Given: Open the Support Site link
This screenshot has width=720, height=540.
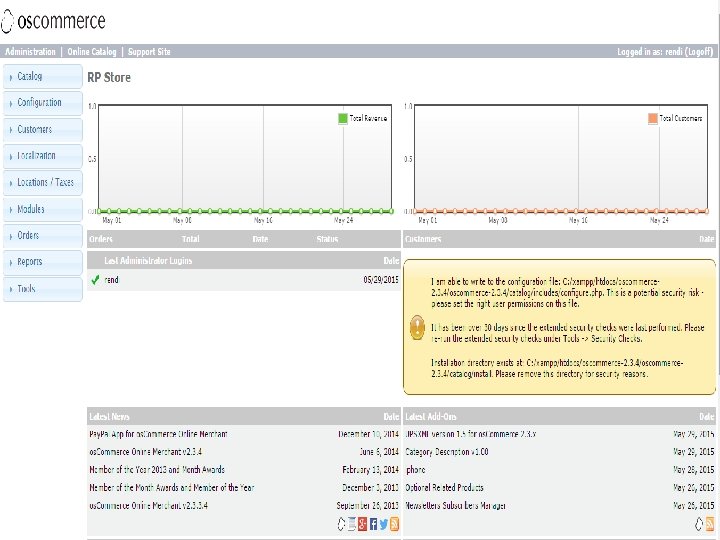Looking at the screenshot, I should 149,51.
